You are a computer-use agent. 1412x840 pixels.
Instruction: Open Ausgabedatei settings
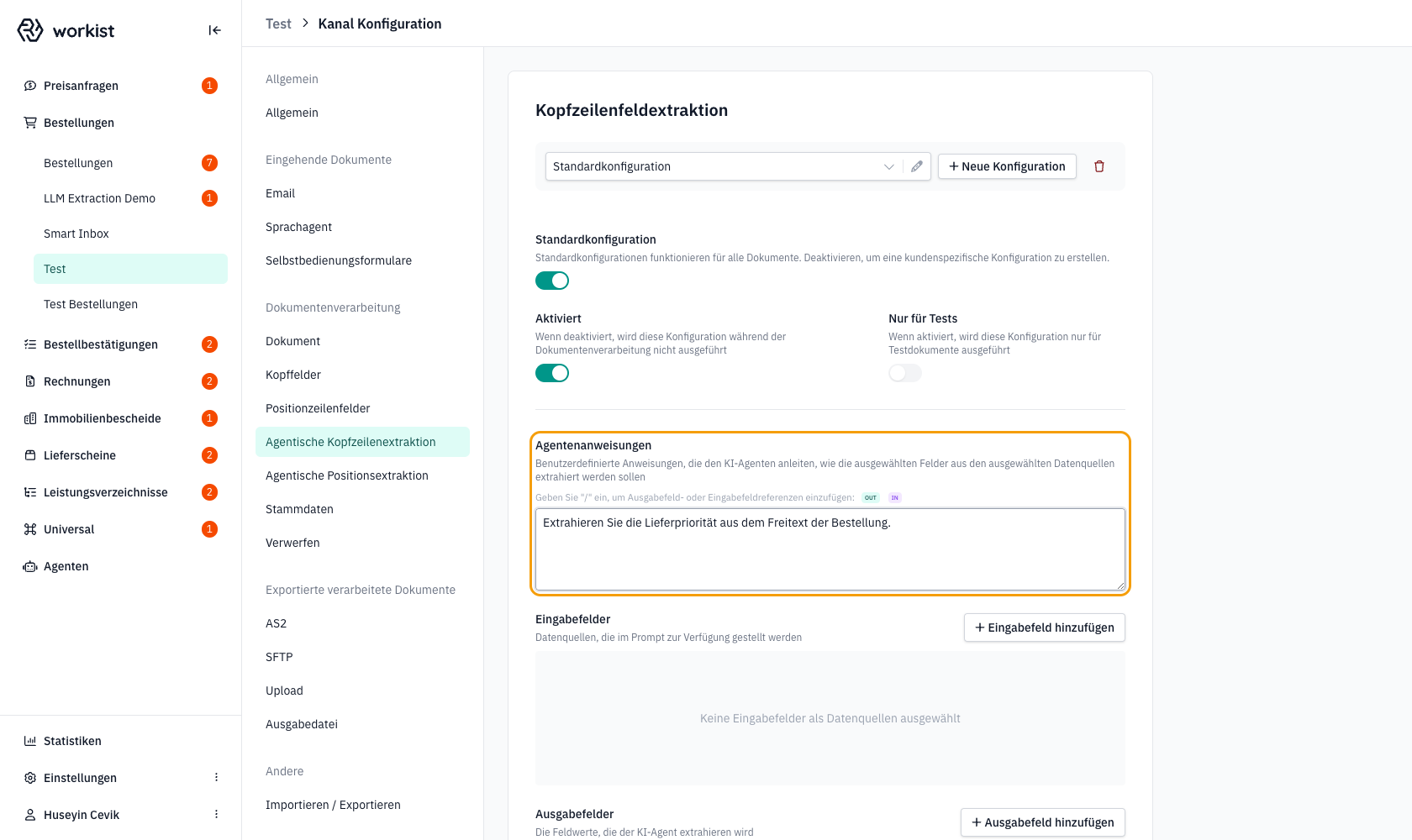[302, 724]
